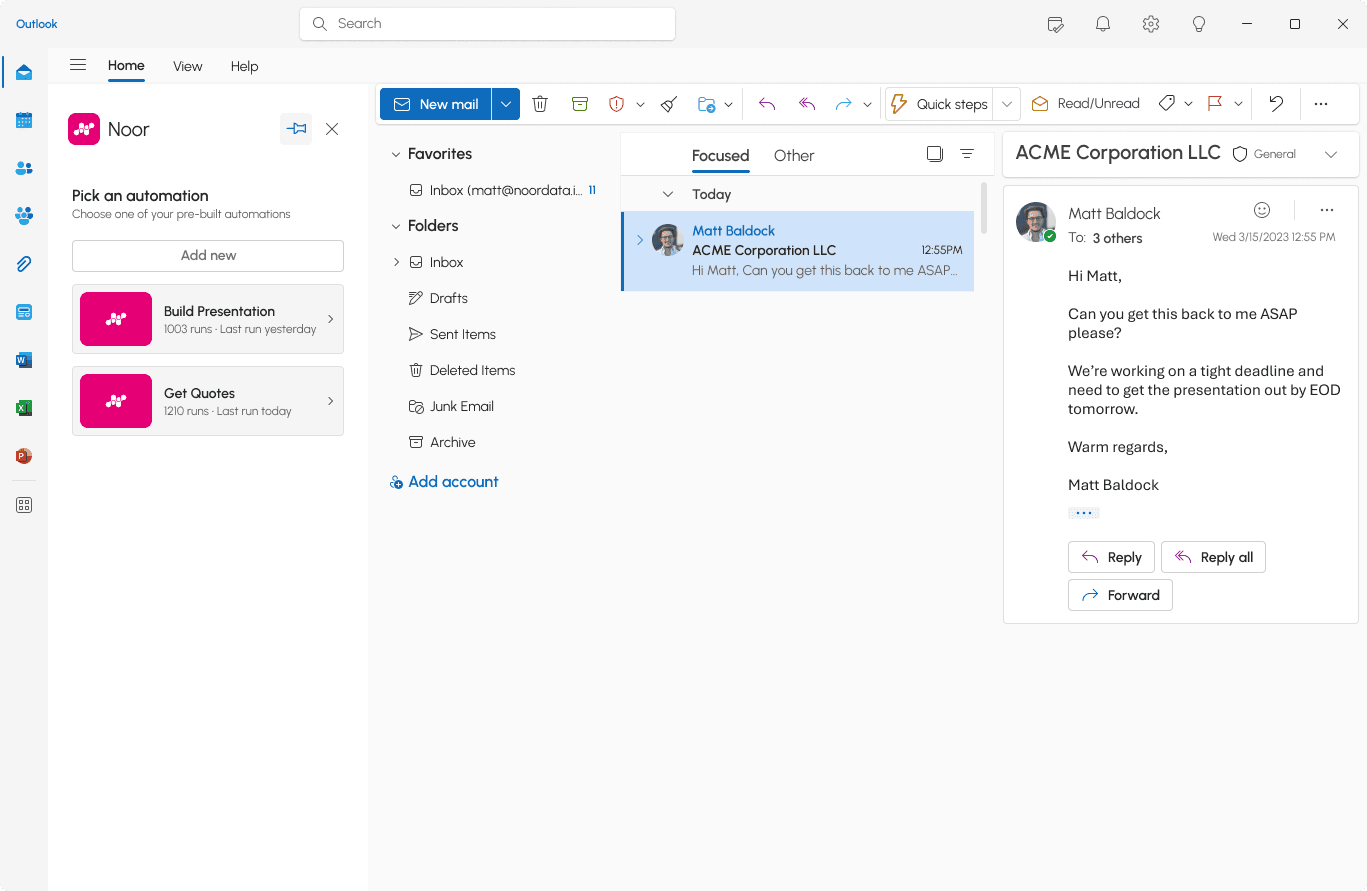Click the Archive icon in toolbar

click(x=580, y=104)
